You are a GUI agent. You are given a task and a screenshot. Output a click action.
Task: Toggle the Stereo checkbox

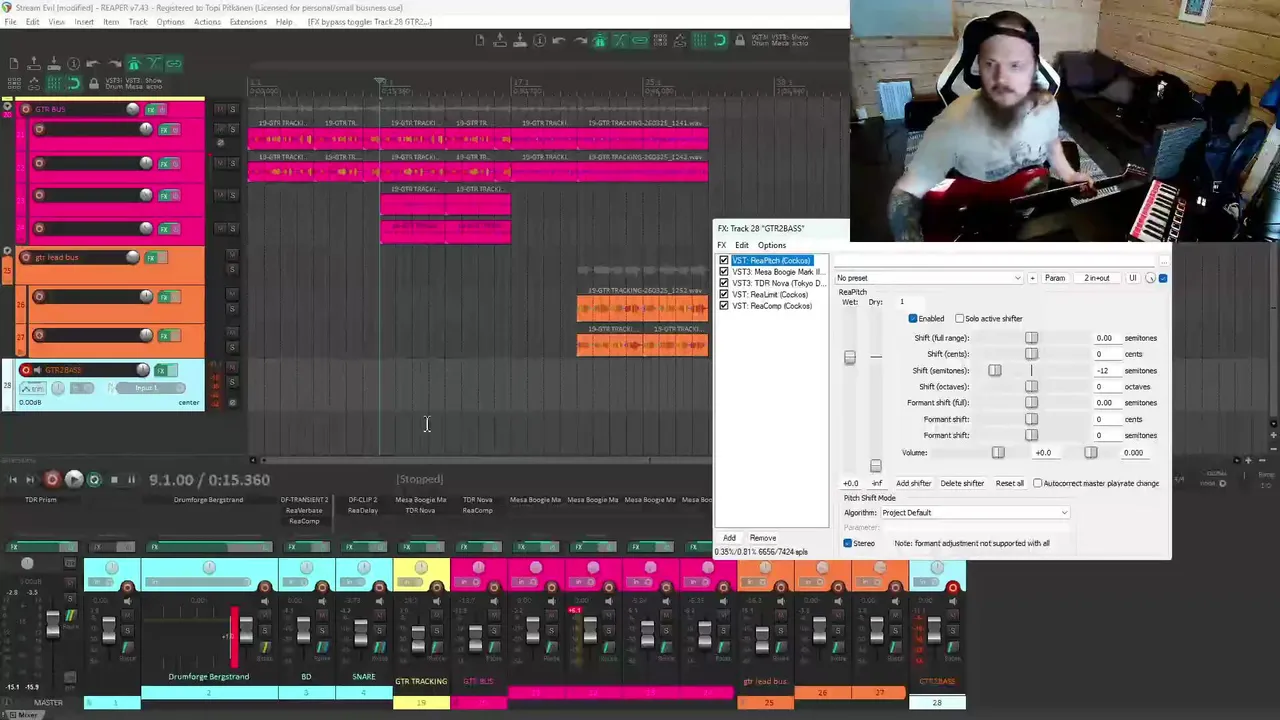(848, 543)
